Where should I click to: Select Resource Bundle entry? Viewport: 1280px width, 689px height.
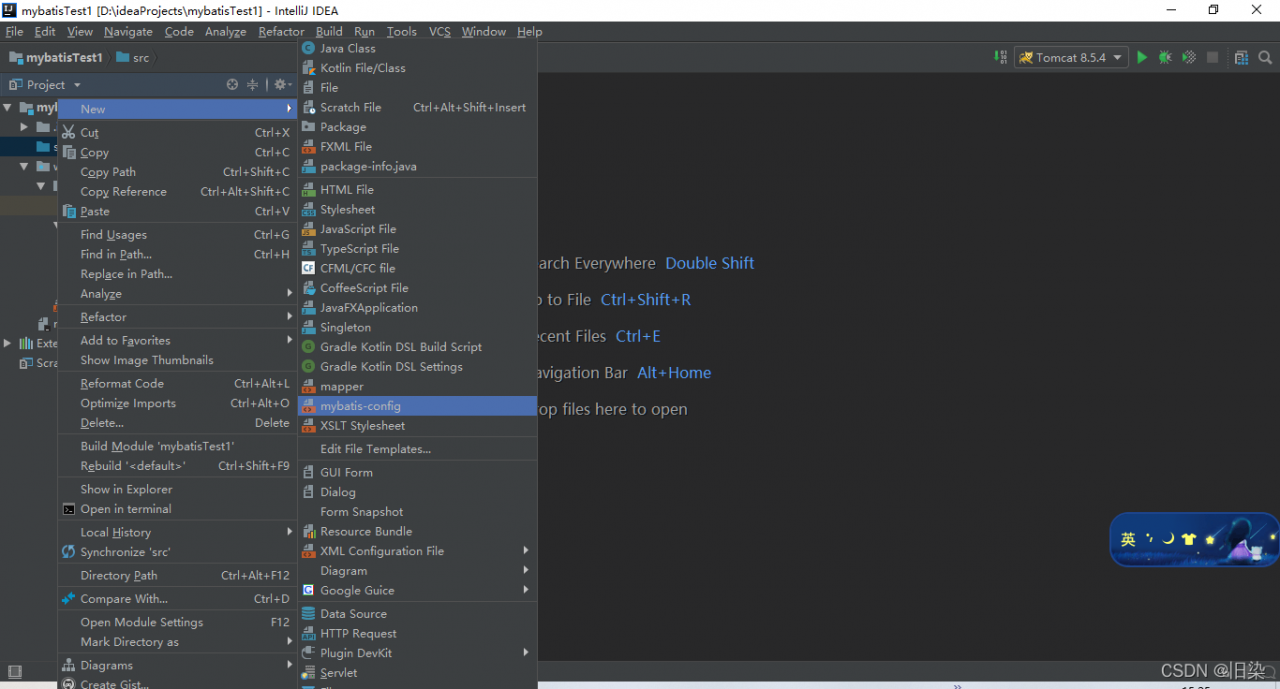(x=417, y=531)
